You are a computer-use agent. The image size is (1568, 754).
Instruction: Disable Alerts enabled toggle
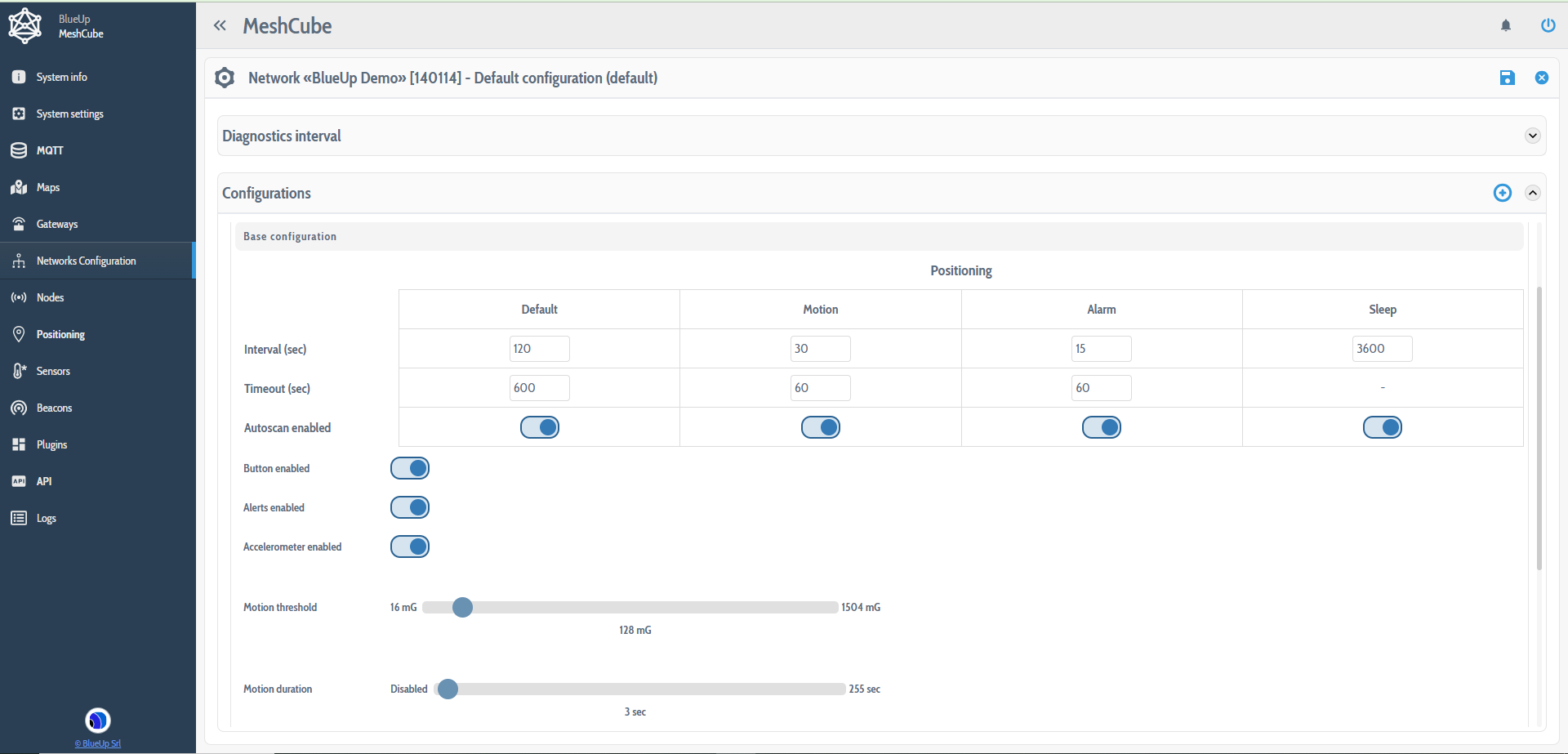tap(410, 507)
